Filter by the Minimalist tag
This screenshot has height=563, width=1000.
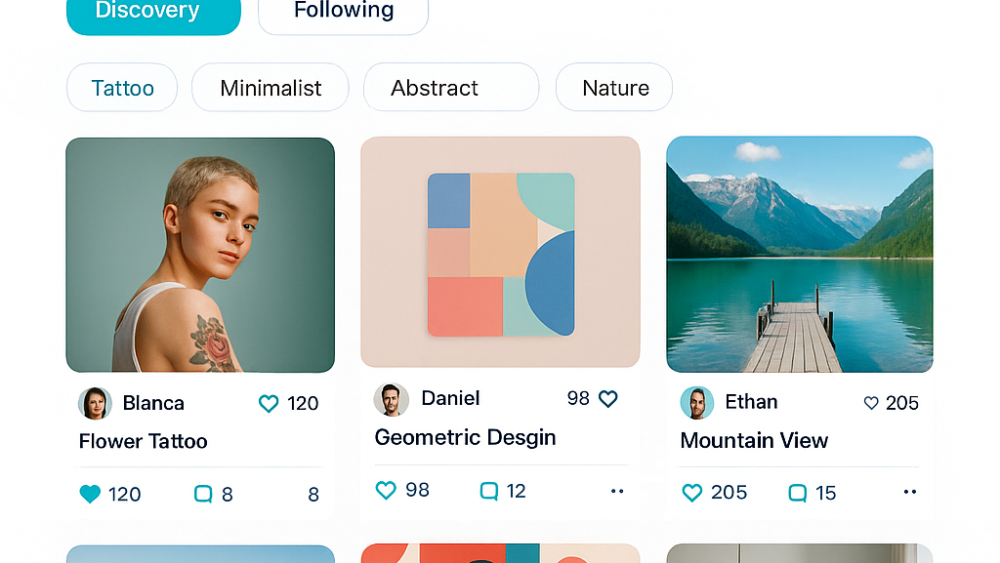[x=270, y=88]
